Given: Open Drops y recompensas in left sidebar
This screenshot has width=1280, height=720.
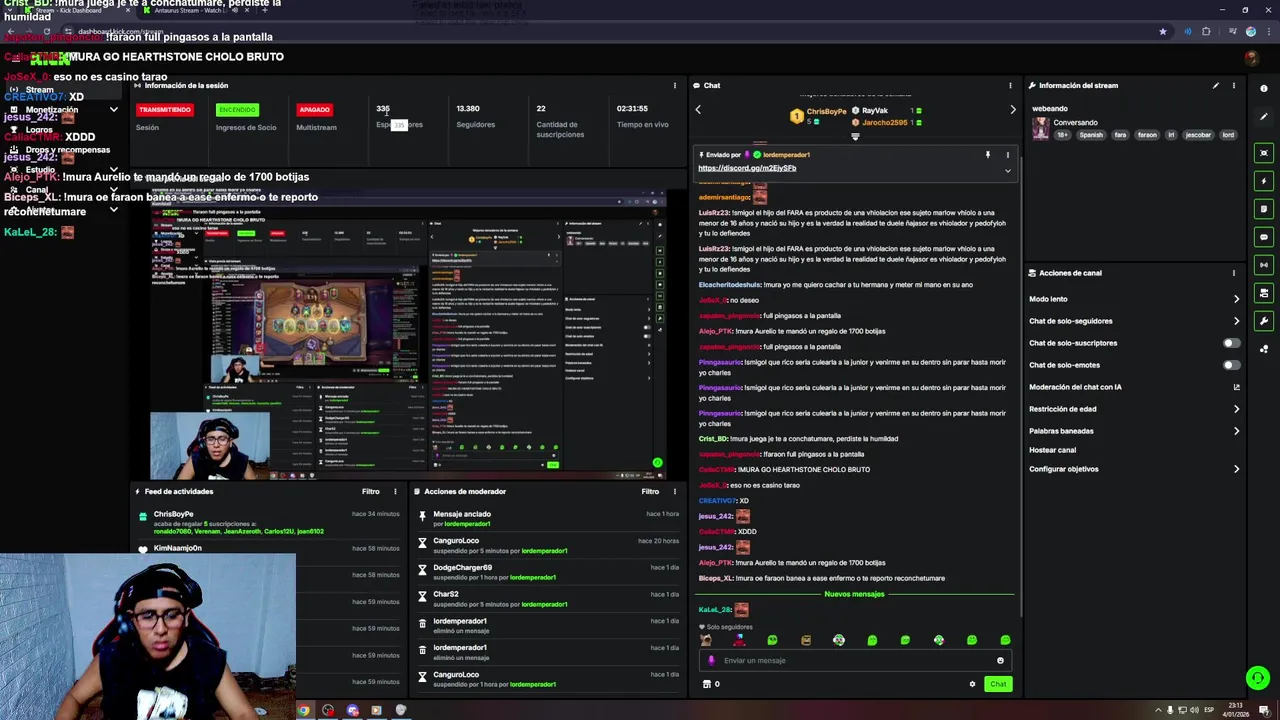Looking at the screenshot, I should (68, 150).
